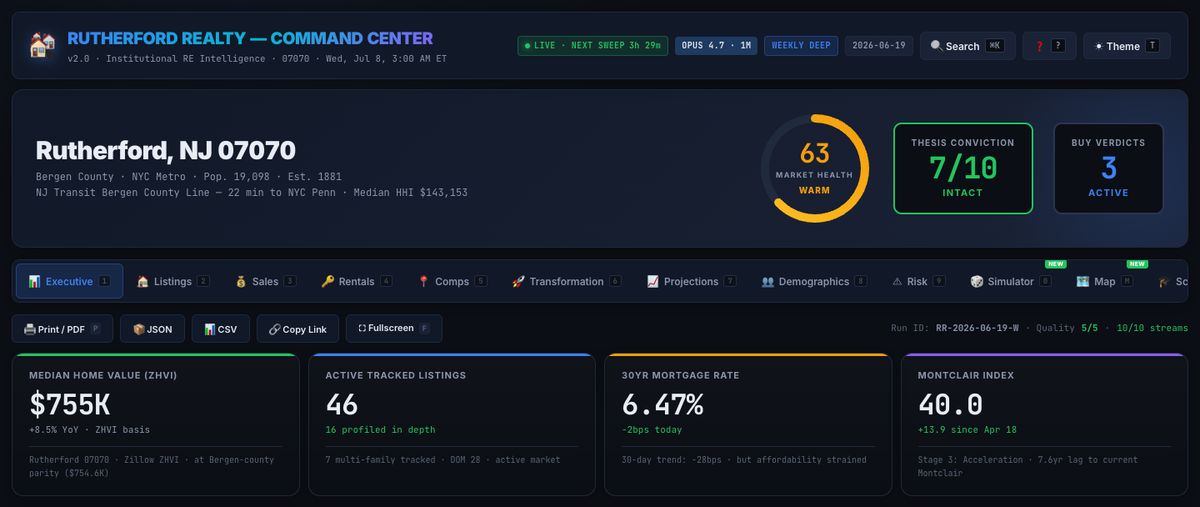The height and width of the screenshot is (507, 1200).
Task: Click RUTHERFORD REALTY — COMMAND CENTER title
Action: point(250,38)
